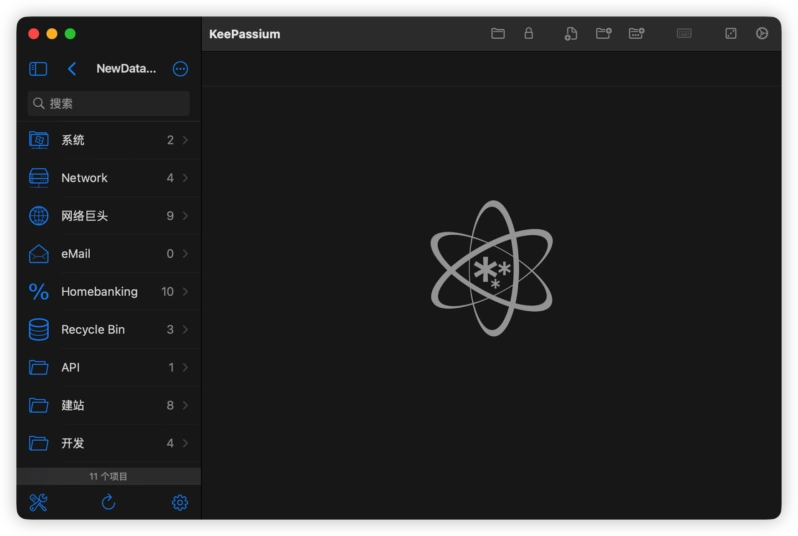The height and width of the screenshot is (536, 798).
Task: Click the Homebanking percent icon
Action: (x=39, y=292)
